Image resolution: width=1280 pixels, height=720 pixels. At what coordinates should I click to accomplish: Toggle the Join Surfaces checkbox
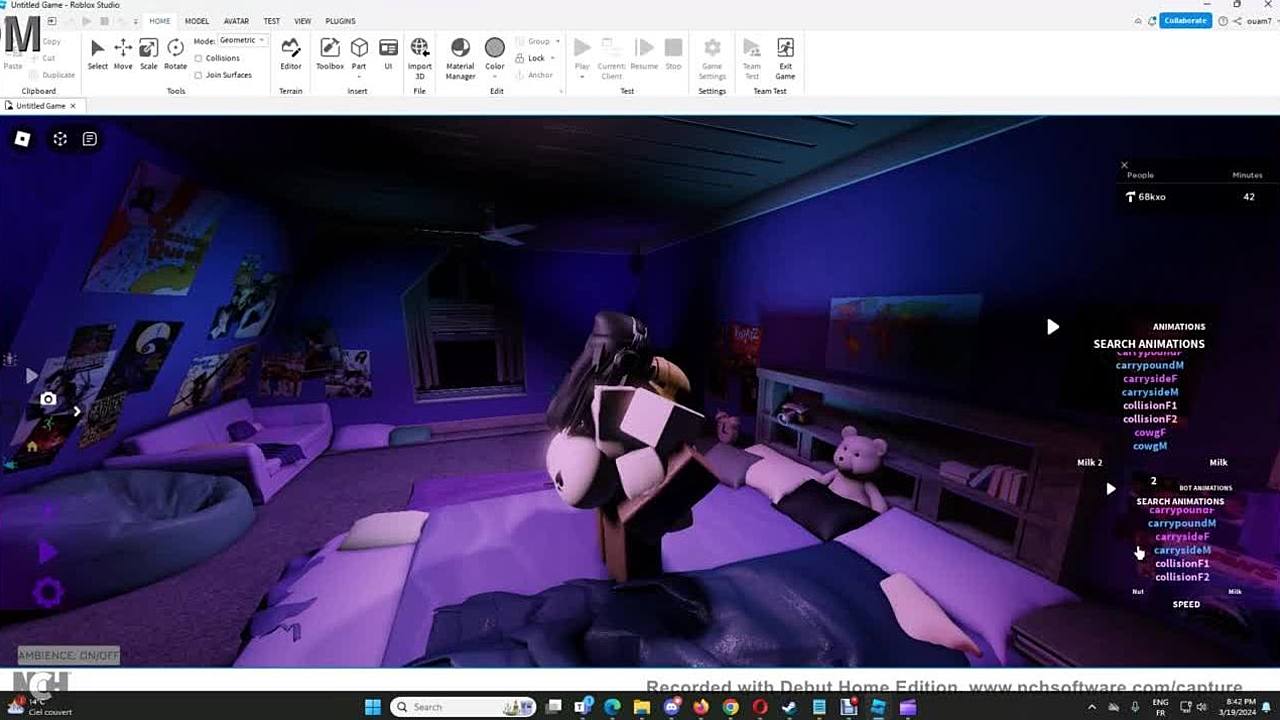click(x=199, y=75)
